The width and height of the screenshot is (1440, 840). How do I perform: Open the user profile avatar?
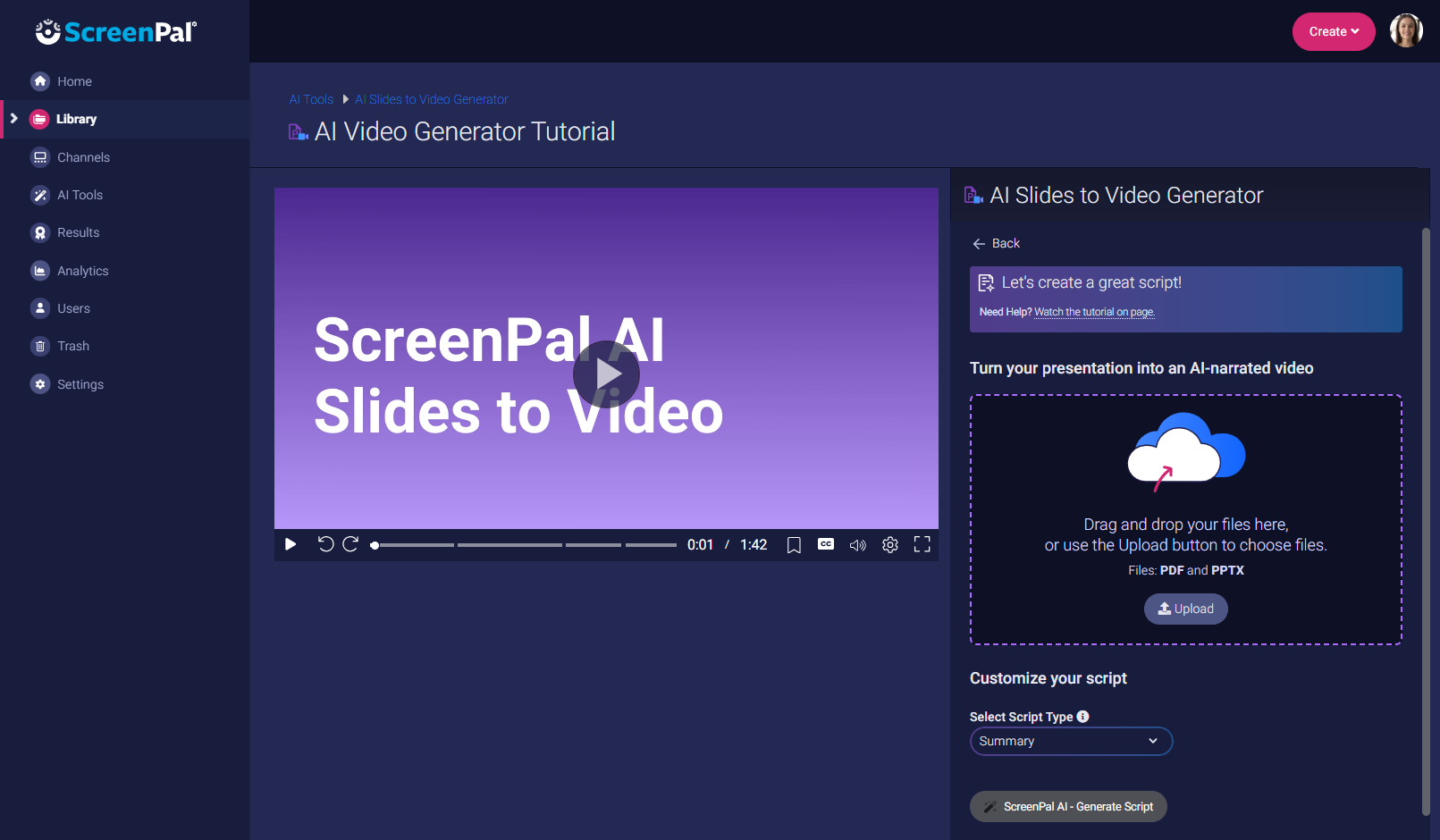pos(1405,31)
